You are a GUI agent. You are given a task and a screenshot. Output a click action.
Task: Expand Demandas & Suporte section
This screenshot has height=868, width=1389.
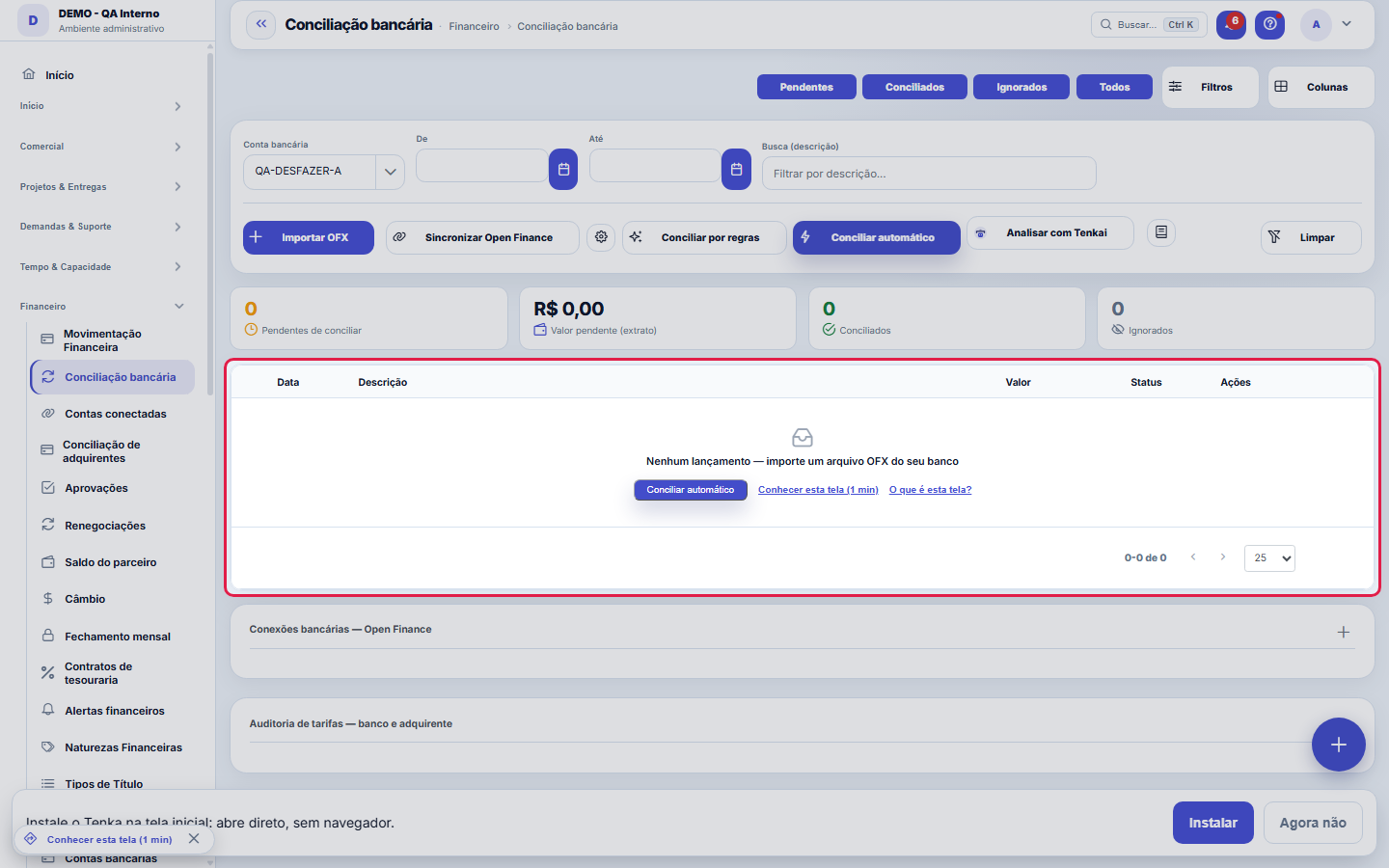(x=101, y=227)
